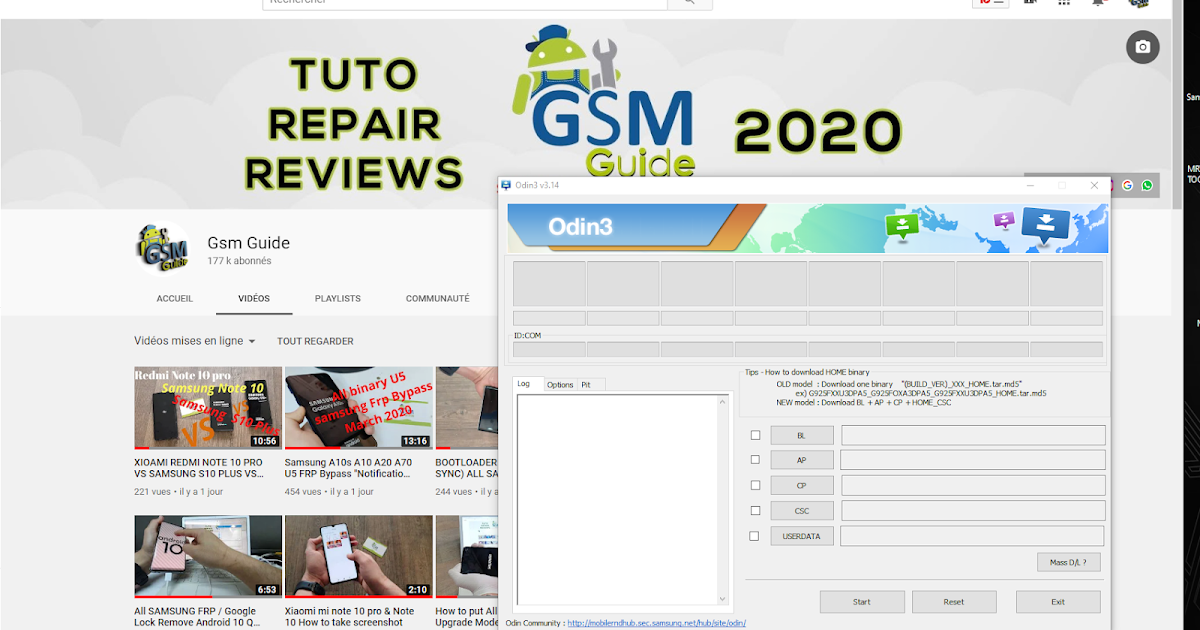
Task: Expand the Vidéos mises en ligne dropdown
Action: [x=195, y=341]
